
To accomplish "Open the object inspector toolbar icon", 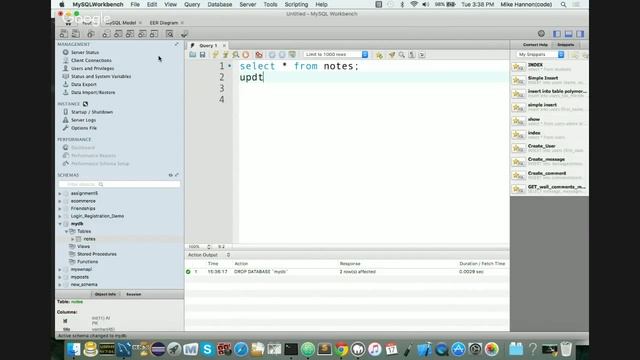I will [91, 34].
